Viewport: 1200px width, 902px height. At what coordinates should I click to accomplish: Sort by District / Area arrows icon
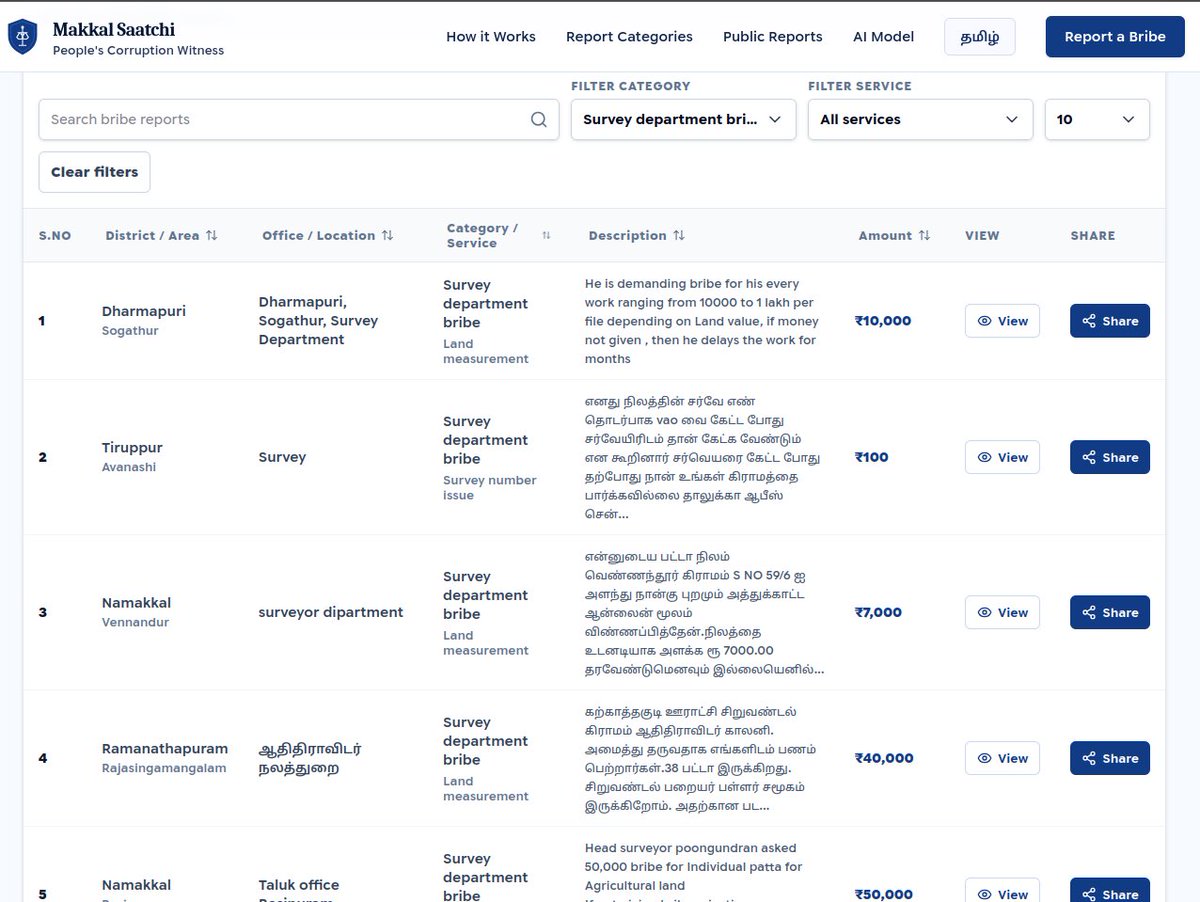pyautogui.click(x=211, y=236)
